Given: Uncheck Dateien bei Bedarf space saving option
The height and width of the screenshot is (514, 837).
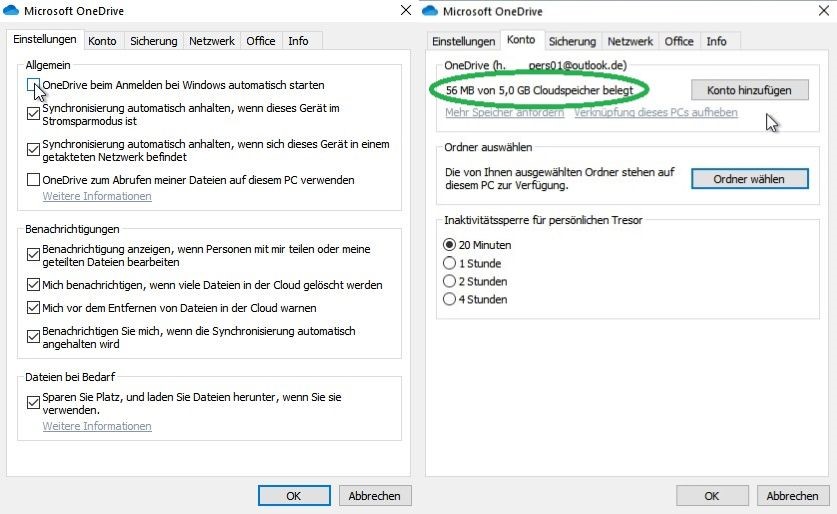Looking at the screenshot, I should click(33, 403).
